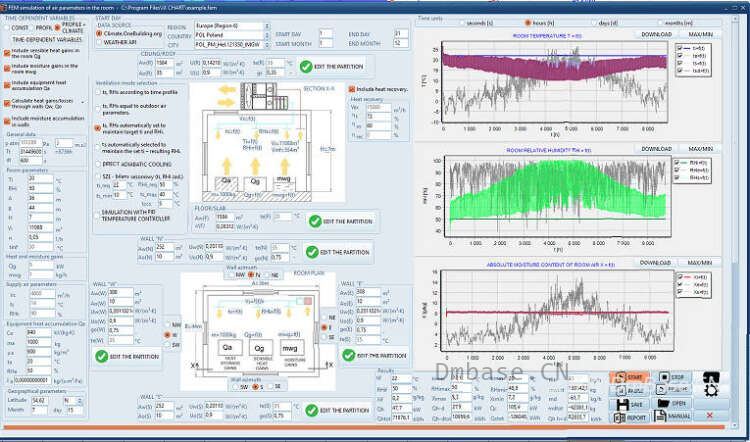This screenshot has height=442, width=750.
Task: Click TIME-DEPENDENT VARIABLES button
Action: 47,39
